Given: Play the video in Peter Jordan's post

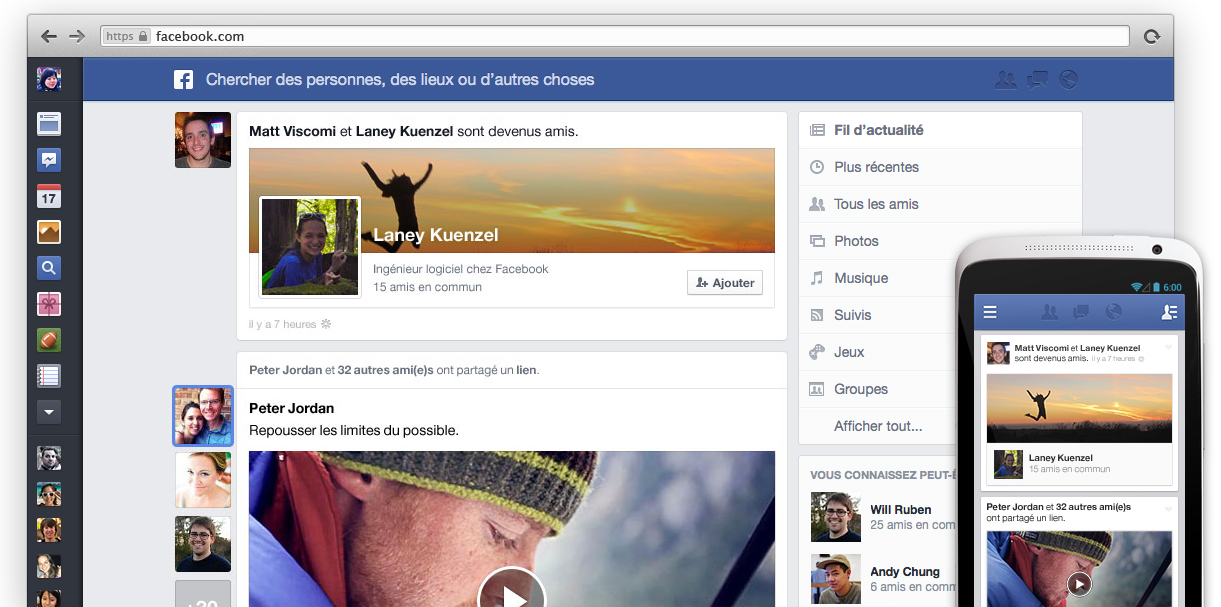Looking at the screenshot, I should 511,593.
